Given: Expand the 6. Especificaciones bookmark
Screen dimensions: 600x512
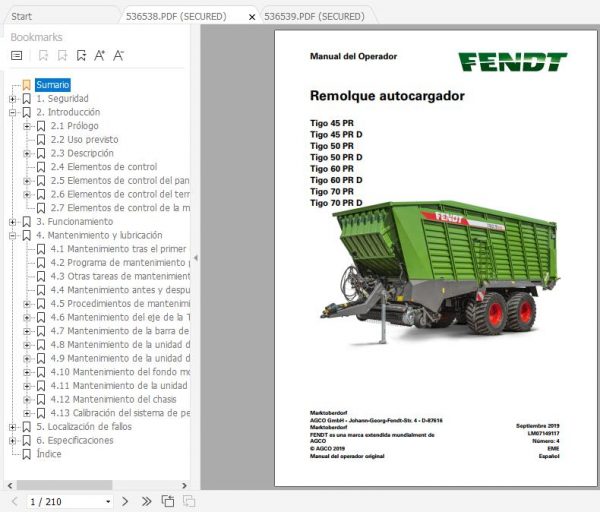Looking at the screenshot, I should pos(12,441).
